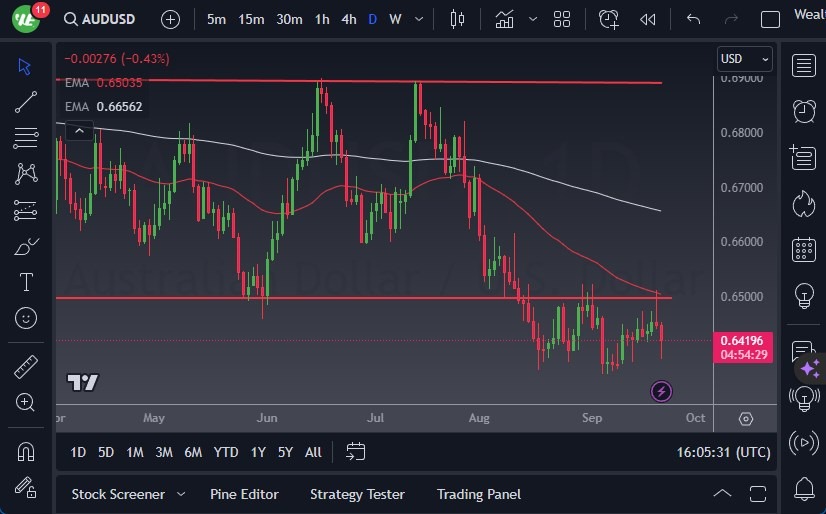This screenshot has width=826, height=514.
Task: Open the Stock Screener dropdown arrow
Action: click(x=181, y=494)
